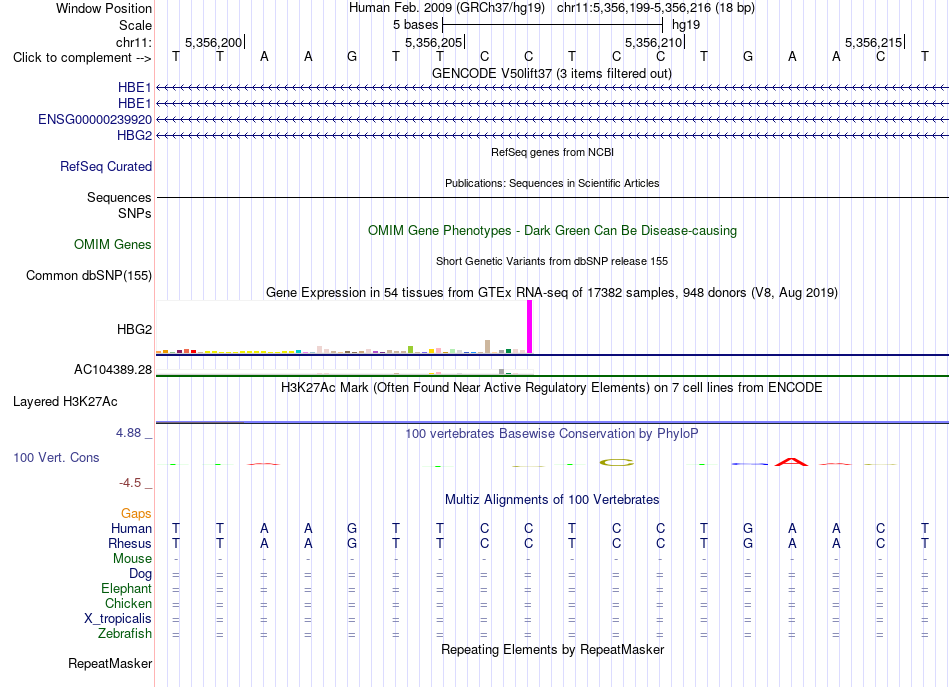Select the Dog species label
This screenshot has width=950, height=687.
coord(140,573)
